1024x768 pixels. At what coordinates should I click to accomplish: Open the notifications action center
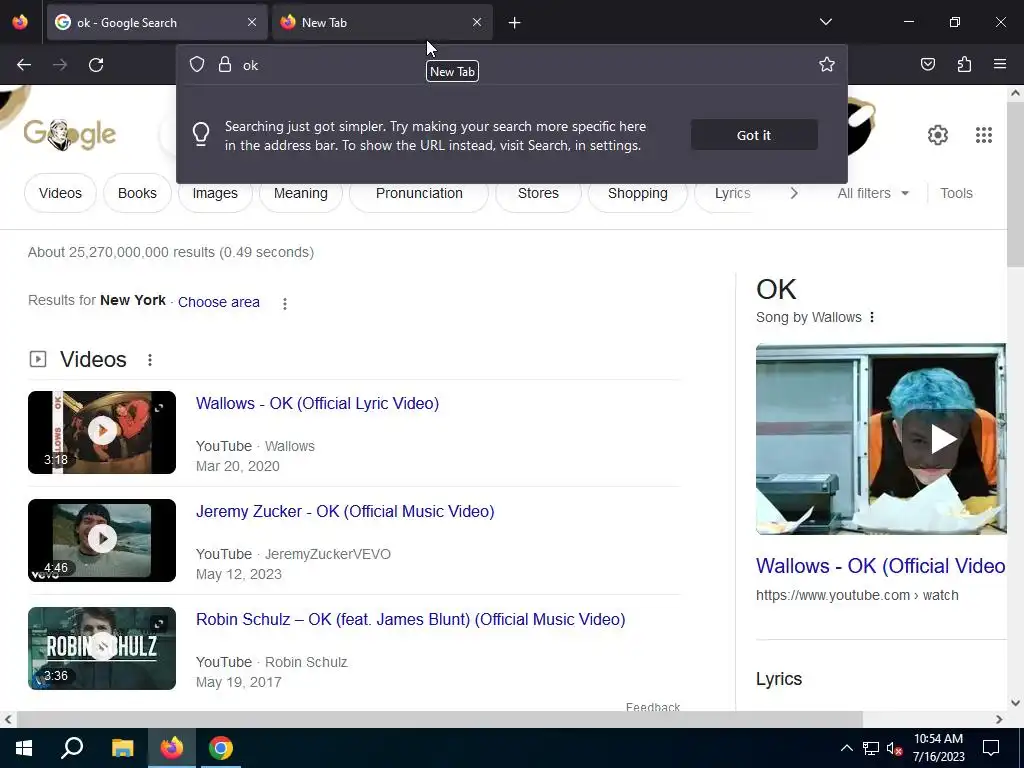[991, 748]
